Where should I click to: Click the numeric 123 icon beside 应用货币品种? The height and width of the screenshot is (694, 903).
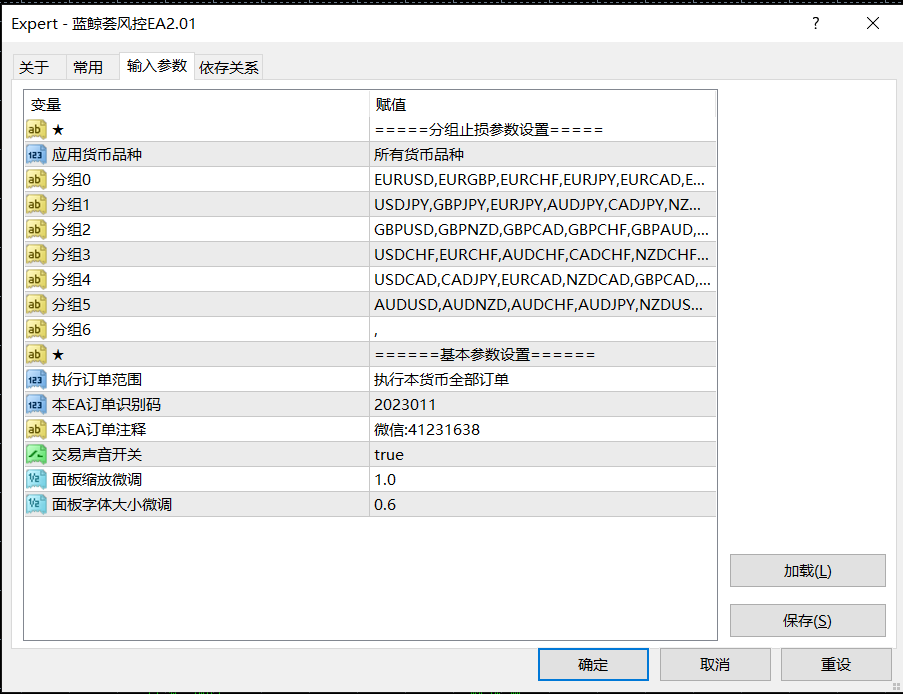pyautogui.click(x=37, y=154)
